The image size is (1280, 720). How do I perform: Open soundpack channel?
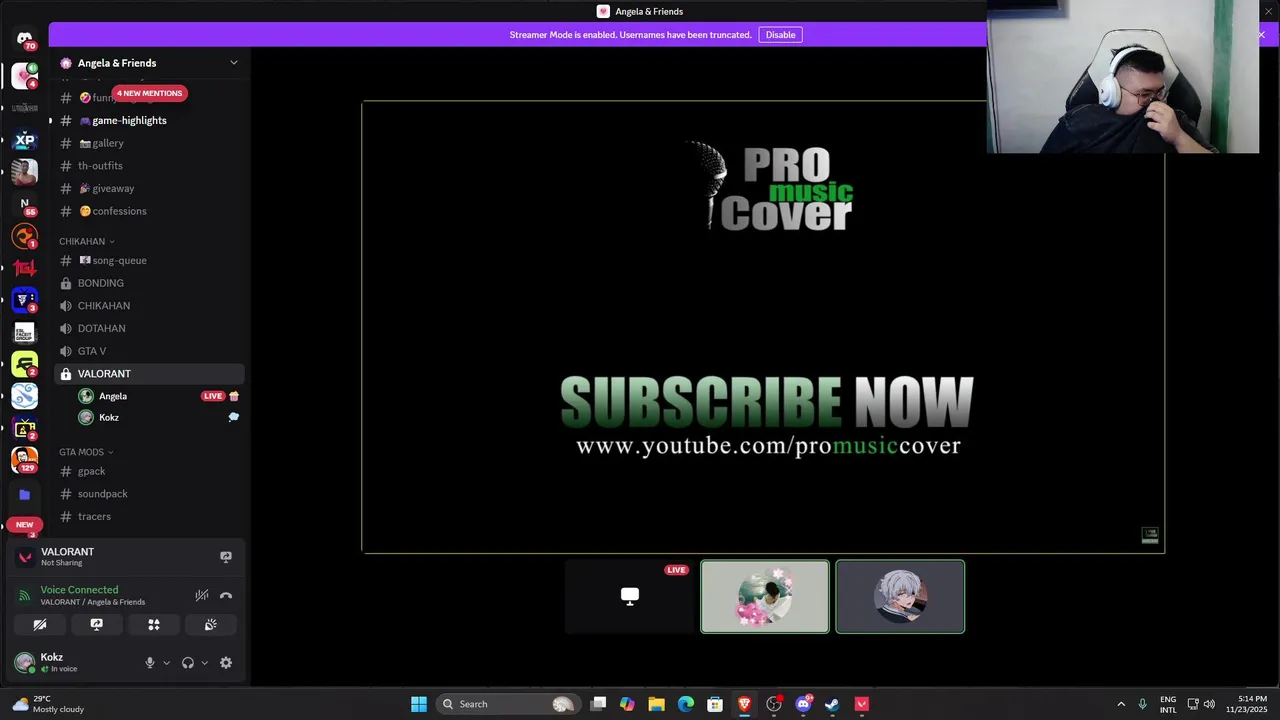tap(150, 494)
